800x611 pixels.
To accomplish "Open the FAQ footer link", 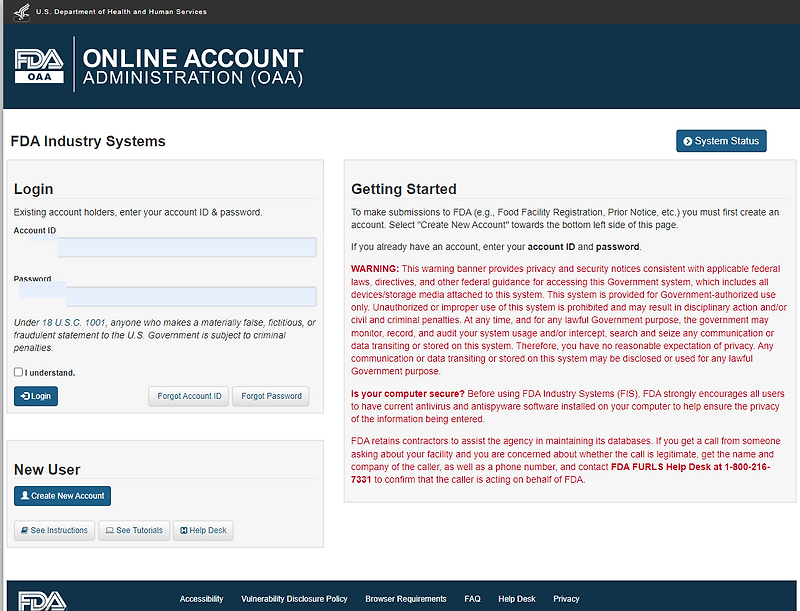I will (472, 599).
